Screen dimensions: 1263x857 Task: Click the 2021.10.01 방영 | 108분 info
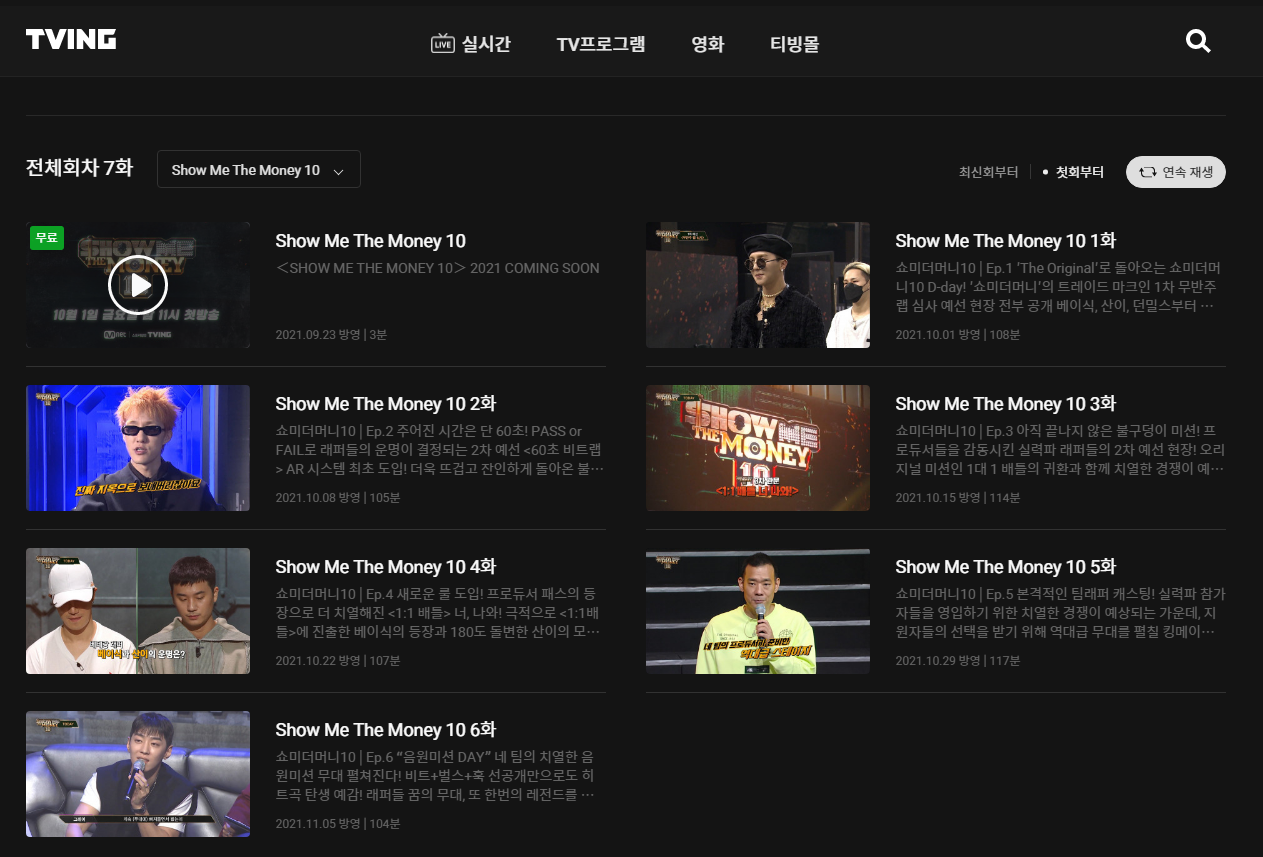click(x=958, y=334)
